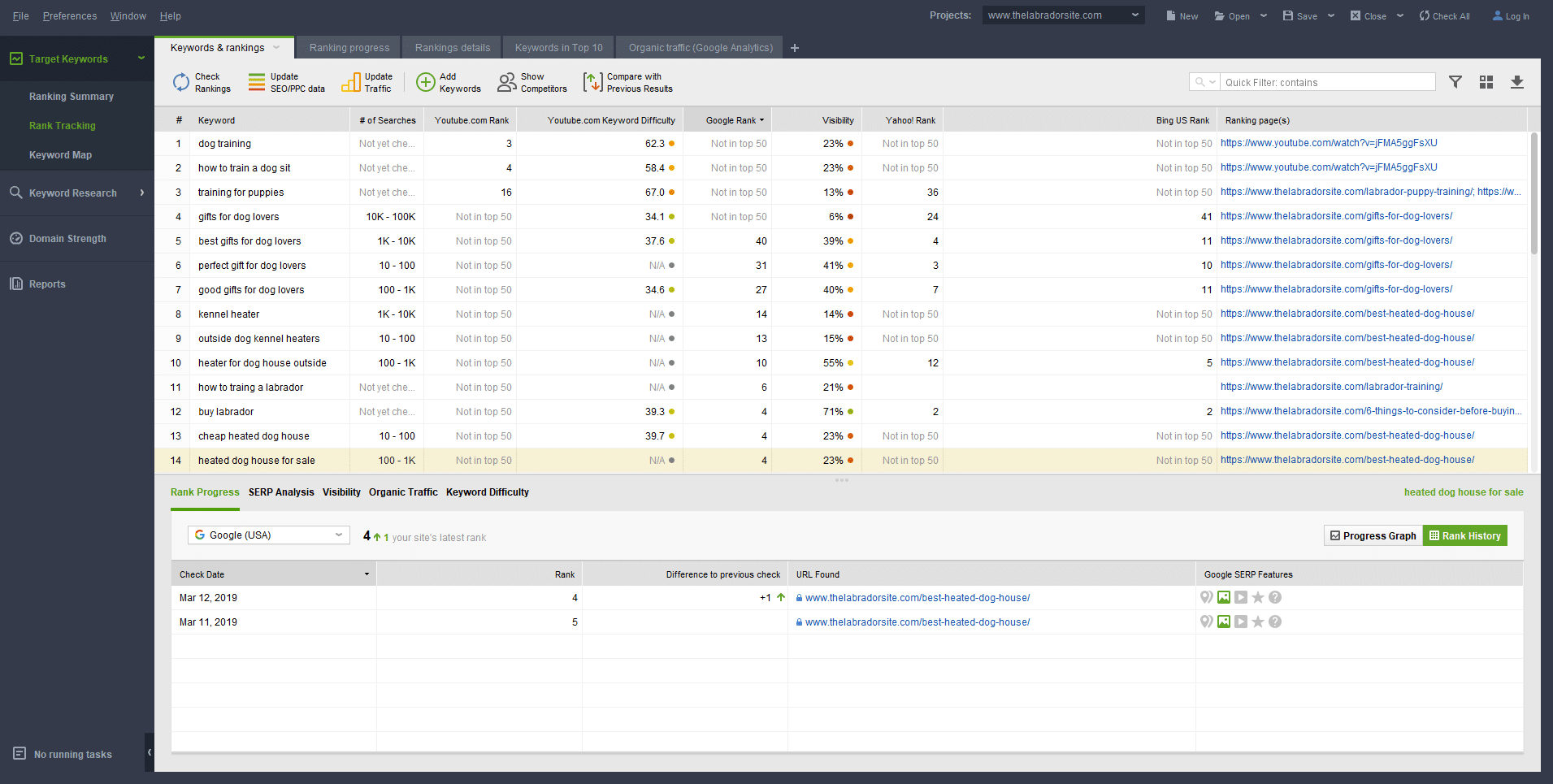Click the Show Competitors icon
The width and height of the screenshot is (1553, 784).
507,82
